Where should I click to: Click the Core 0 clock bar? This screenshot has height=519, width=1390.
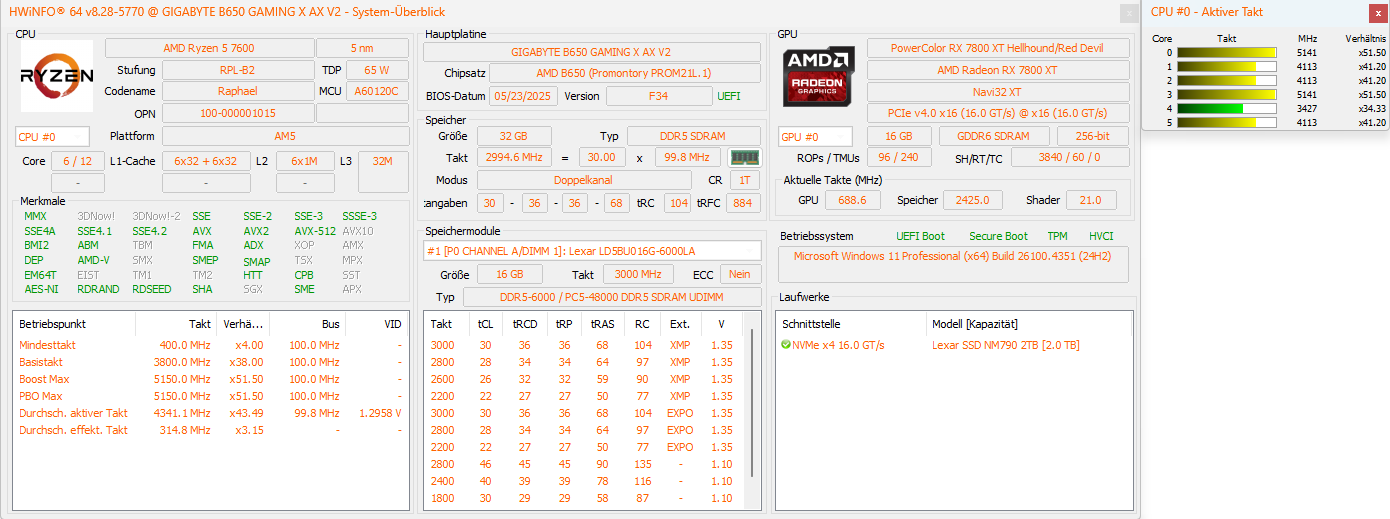click(x=1227, y=53)
